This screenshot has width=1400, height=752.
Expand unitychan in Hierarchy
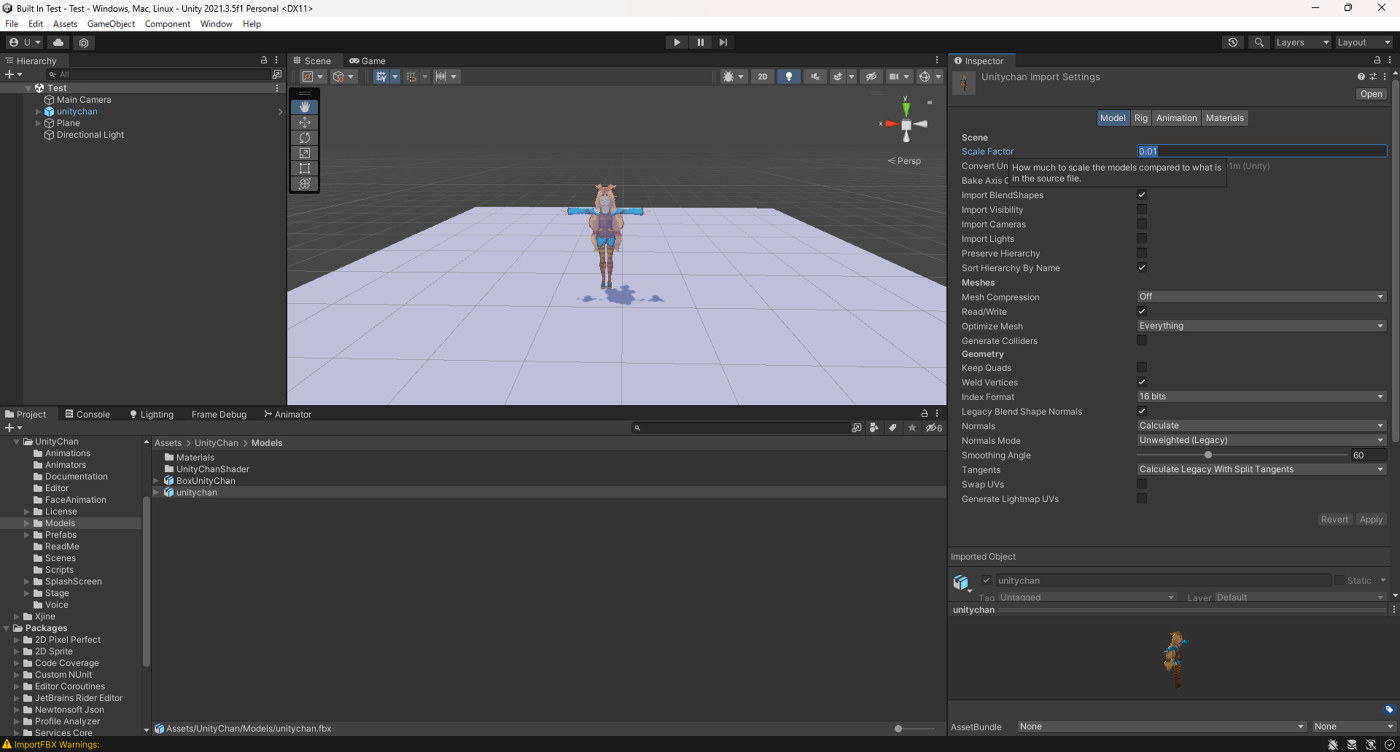[x=38, y=112]
